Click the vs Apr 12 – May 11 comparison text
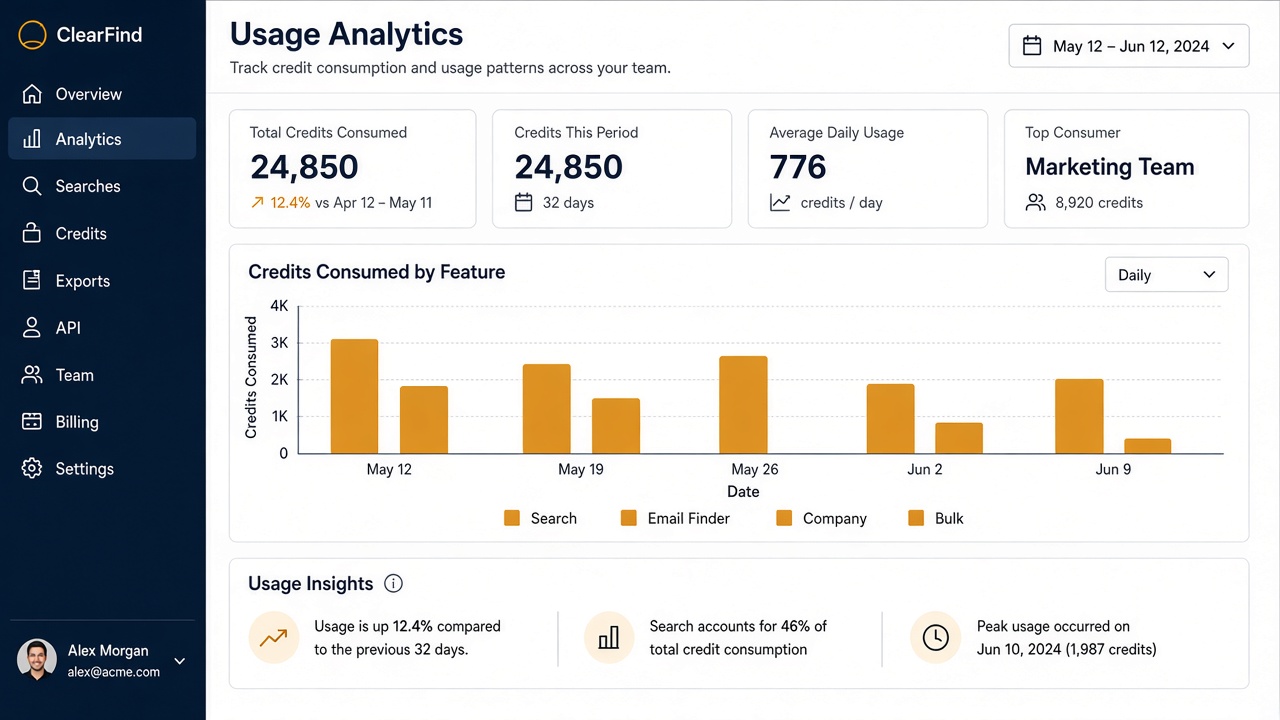1280x720 pixels. (374, 202)
